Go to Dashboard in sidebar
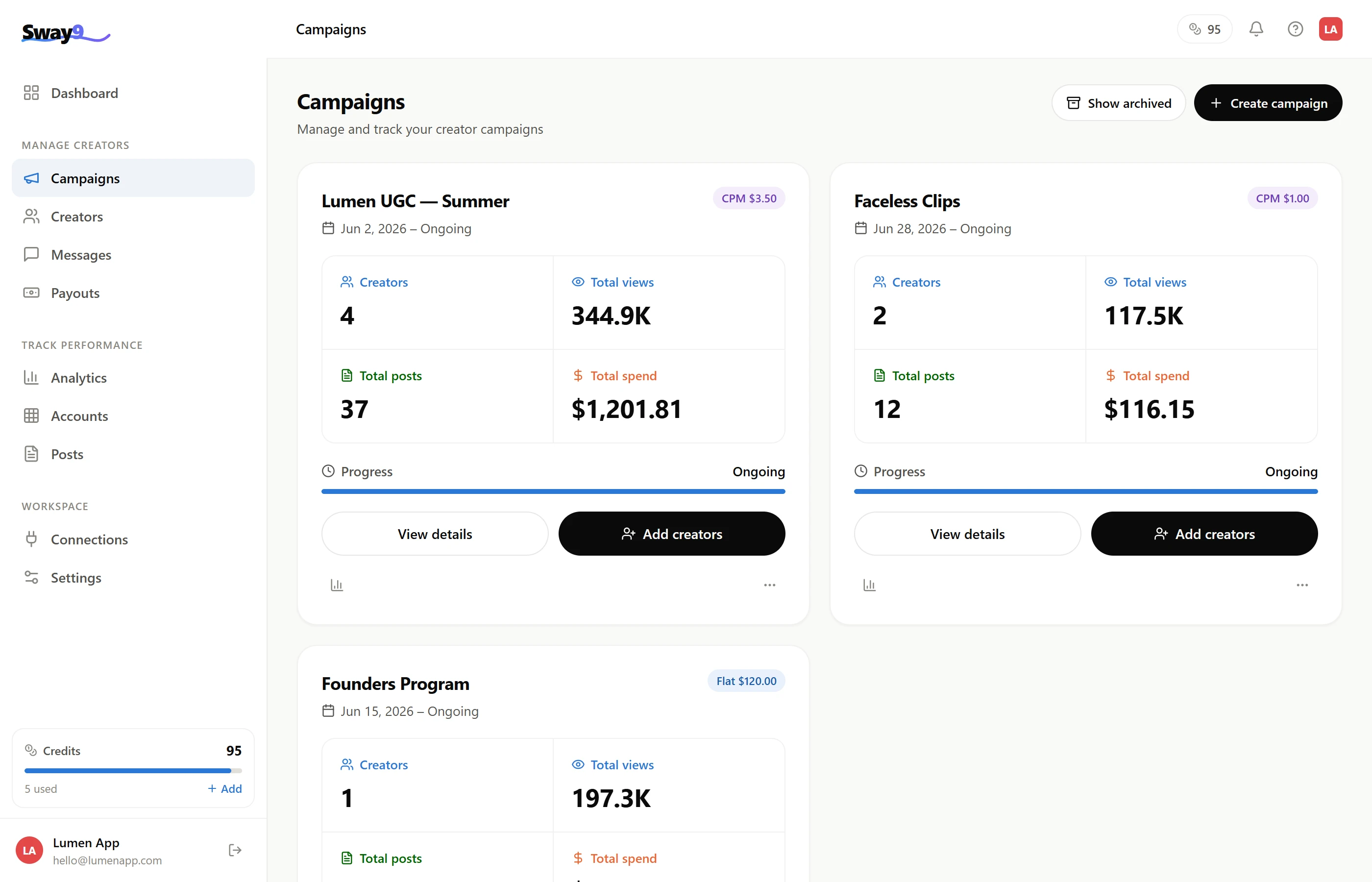This screenshot has height=882, width=1372. coord(133,94)
